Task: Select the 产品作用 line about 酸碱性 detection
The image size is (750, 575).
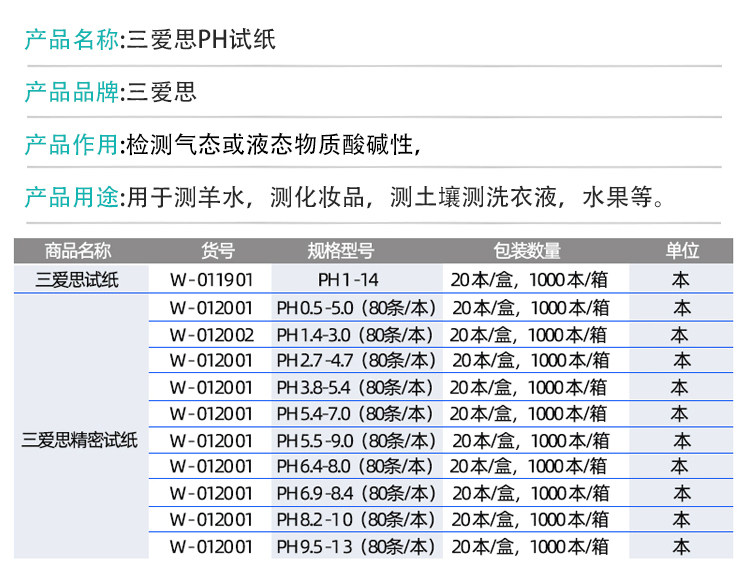Action: (x=223, y=144)
